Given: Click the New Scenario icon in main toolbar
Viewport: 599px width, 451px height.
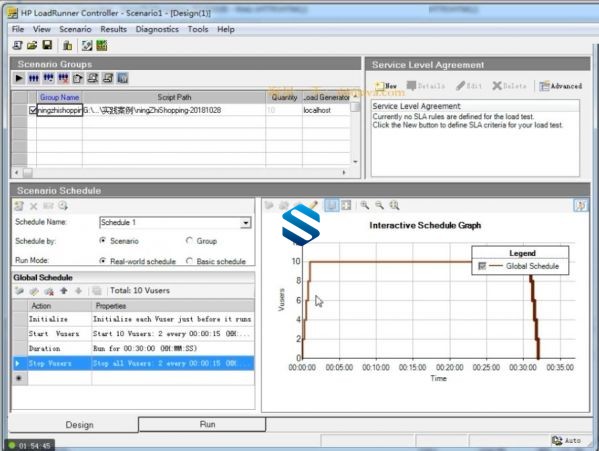Looking at the screenshot, I should click(x=17, y=45).
